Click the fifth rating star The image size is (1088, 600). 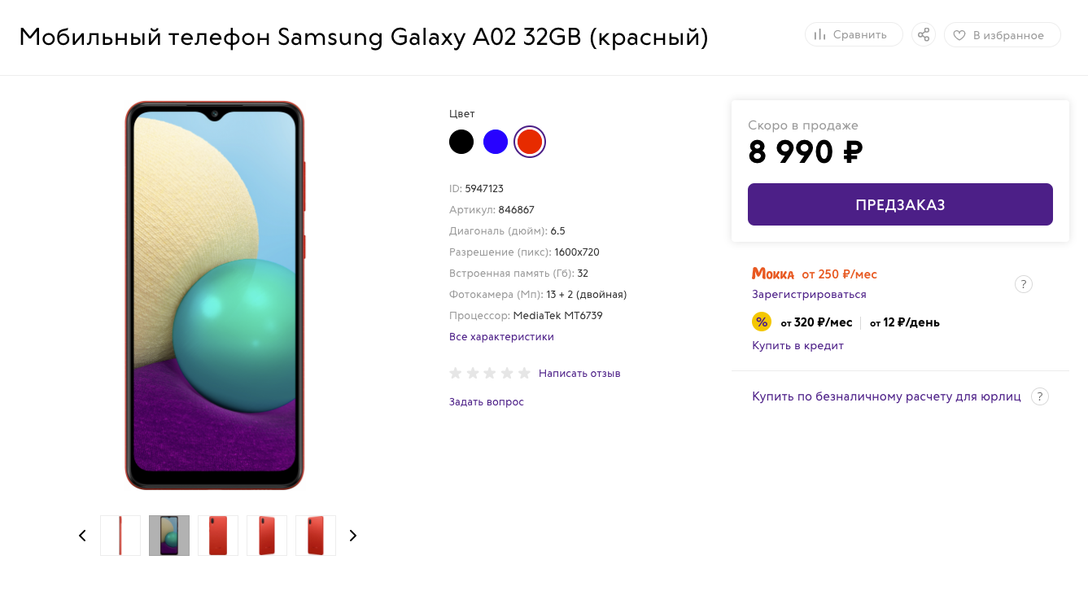click(x=524, y=373)
